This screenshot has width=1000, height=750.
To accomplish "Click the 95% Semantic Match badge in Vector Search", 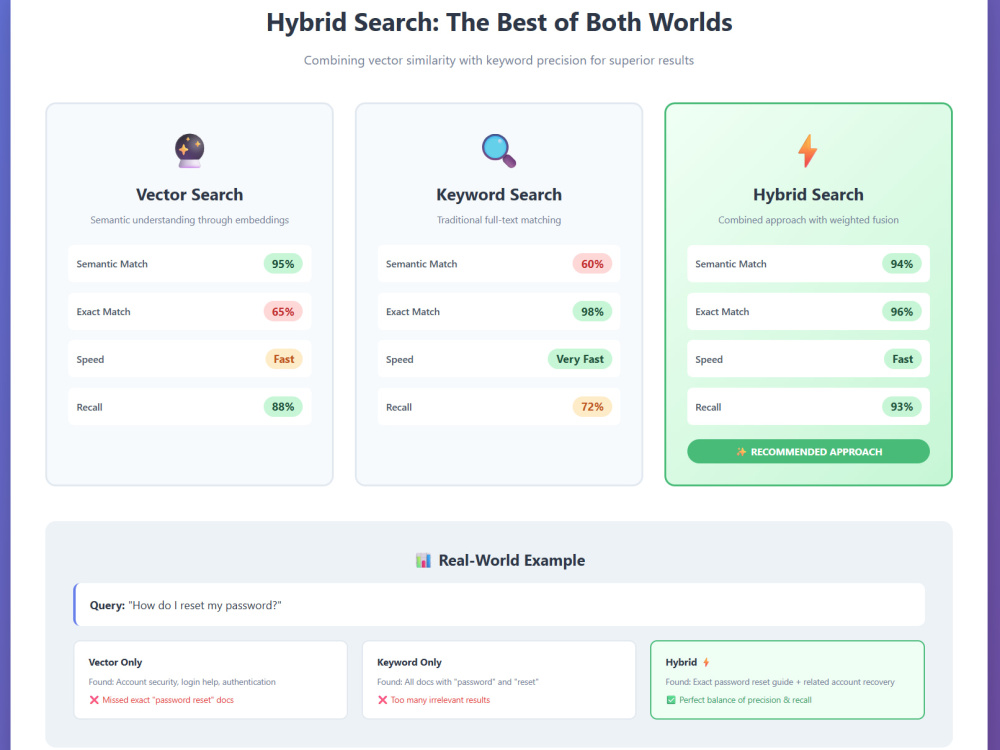I will [283, 264].
